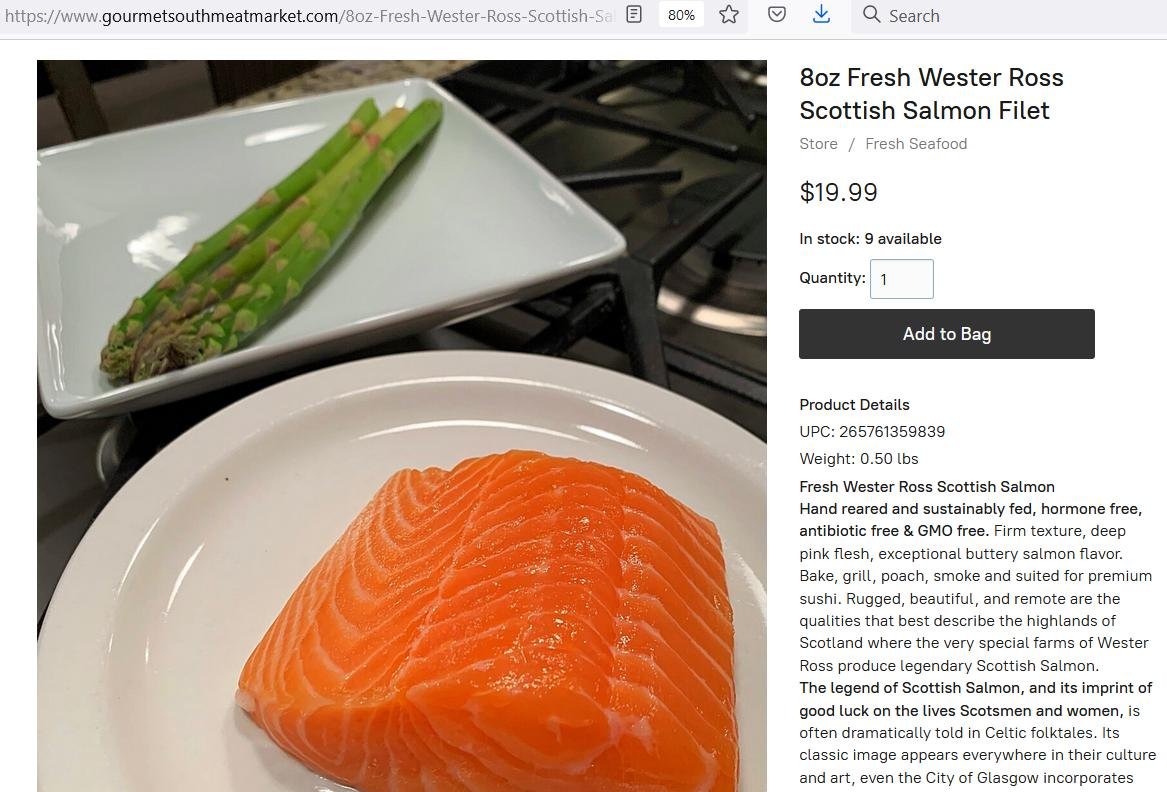
Task: Click the $19.99 price text
Action: pyautogui.click(x=838, y=192)
